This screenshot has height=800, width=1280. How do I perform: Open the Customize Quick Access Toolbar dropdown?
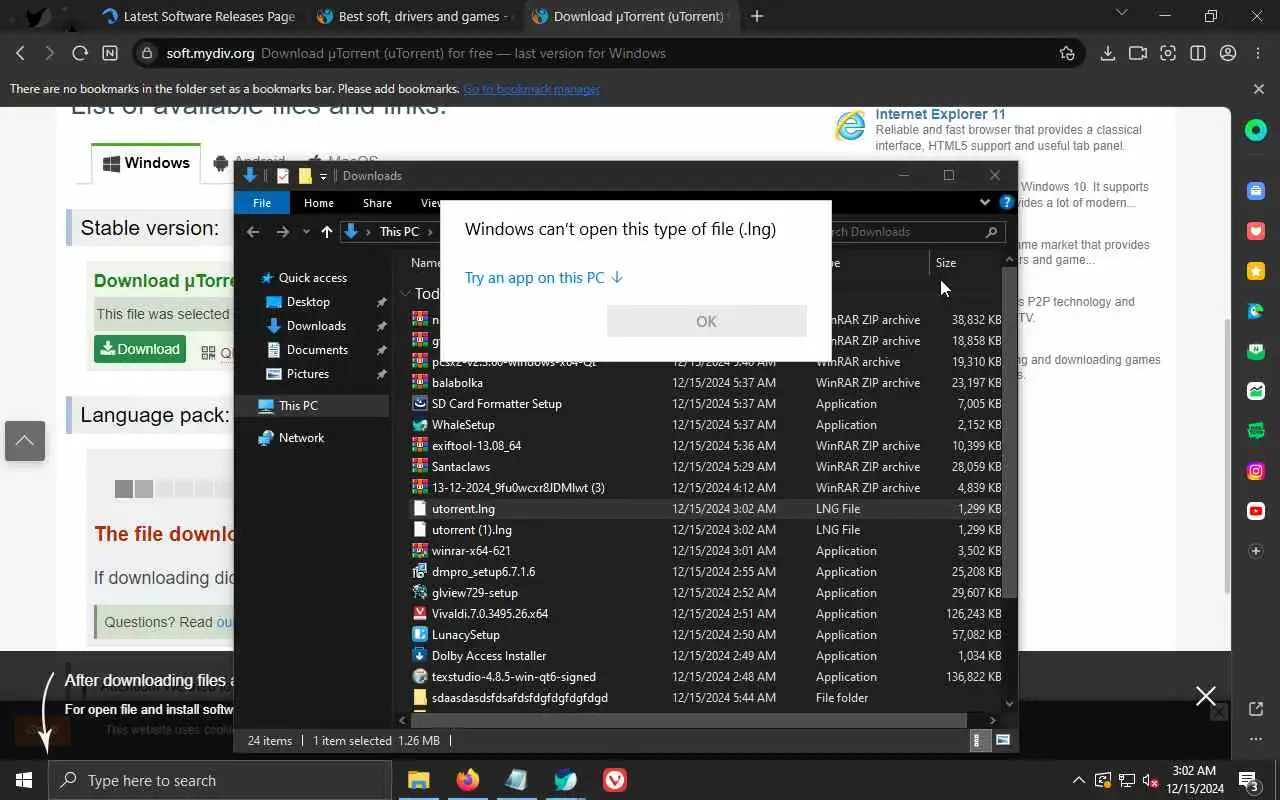[323, 176]
